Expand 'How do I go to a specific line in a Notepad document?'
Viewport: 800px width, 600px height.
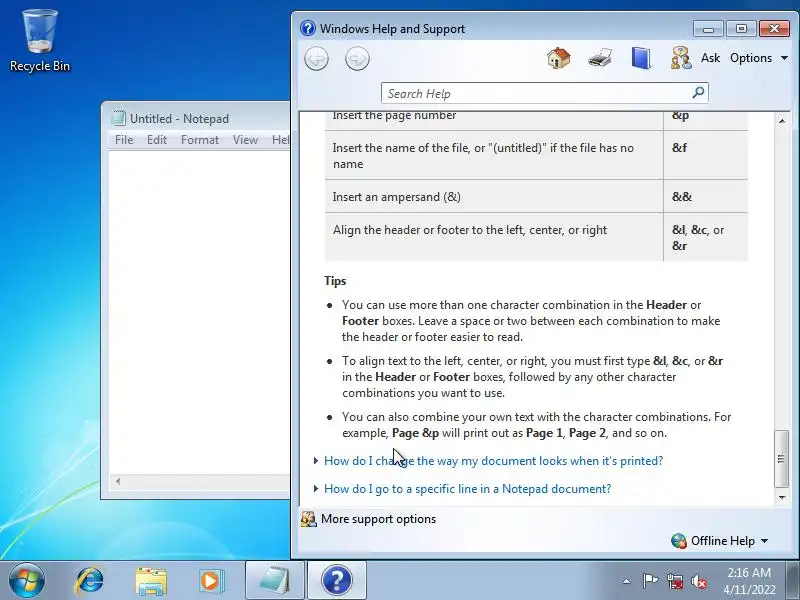click(467, 489)
